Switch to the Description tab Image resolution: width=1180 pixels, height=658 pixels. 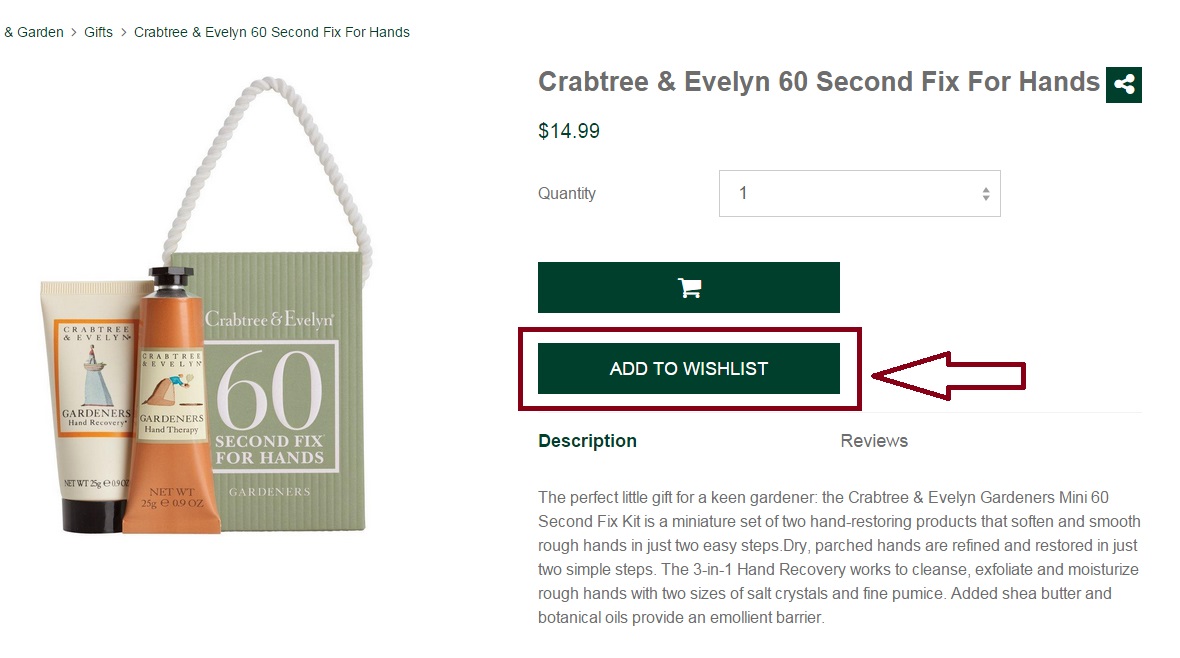pyautogui.click(x=587, y=441)
